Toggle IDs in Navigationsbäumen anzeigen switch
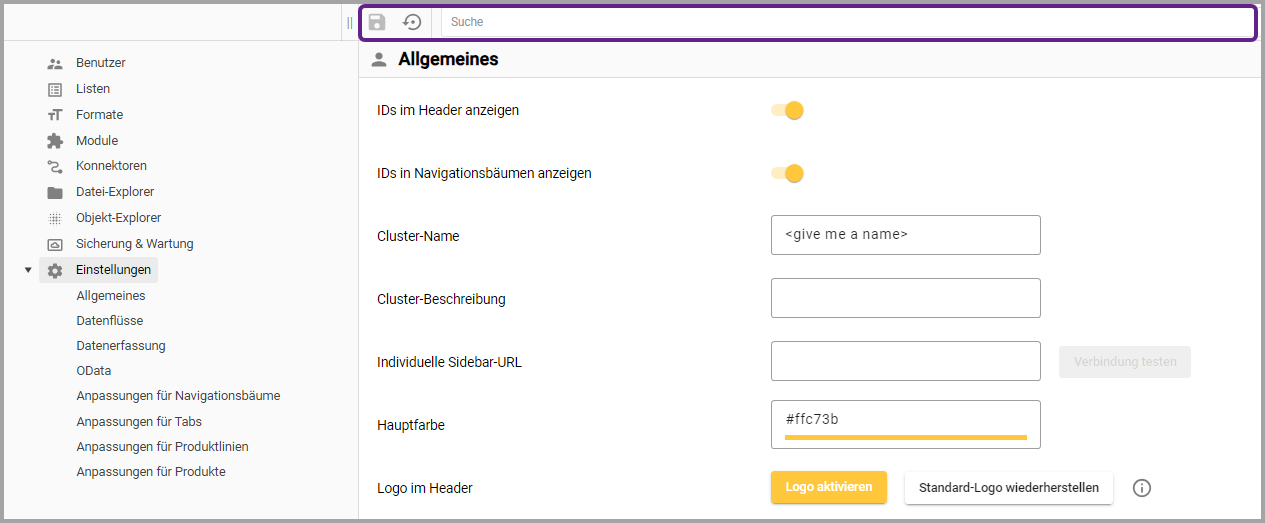 pos(788,173)
